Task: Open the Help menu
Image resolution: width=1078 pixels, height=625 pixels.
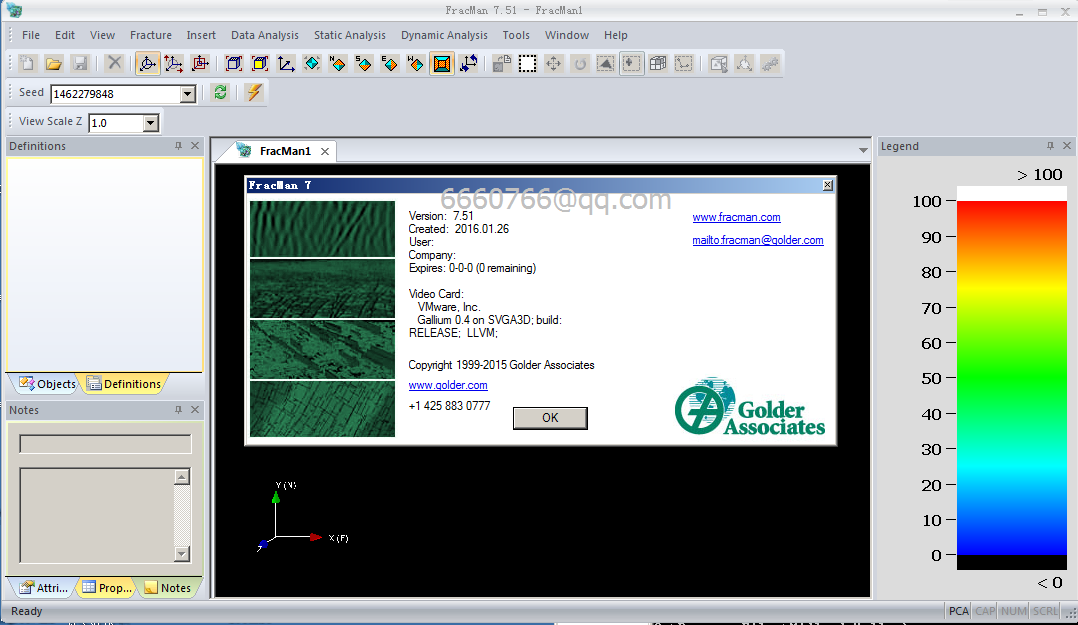Action: pyautogui.click(x=615, y=35)
